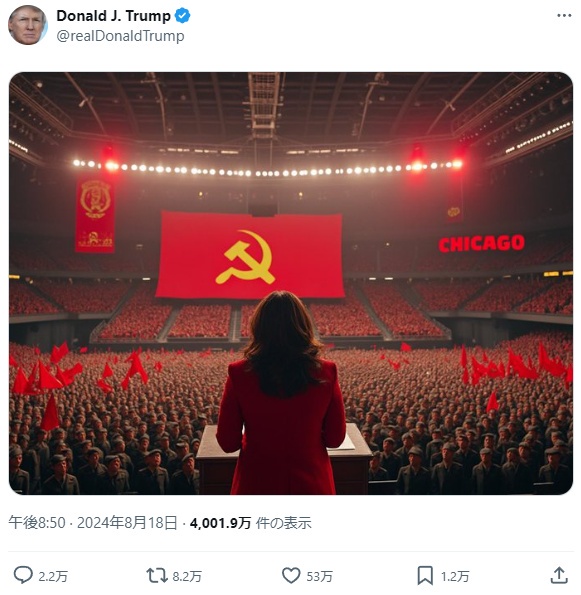Repost using the retweet arrows icon
Image resolution: width=581 pixels, height=595 pixels.
coord(157,576)
